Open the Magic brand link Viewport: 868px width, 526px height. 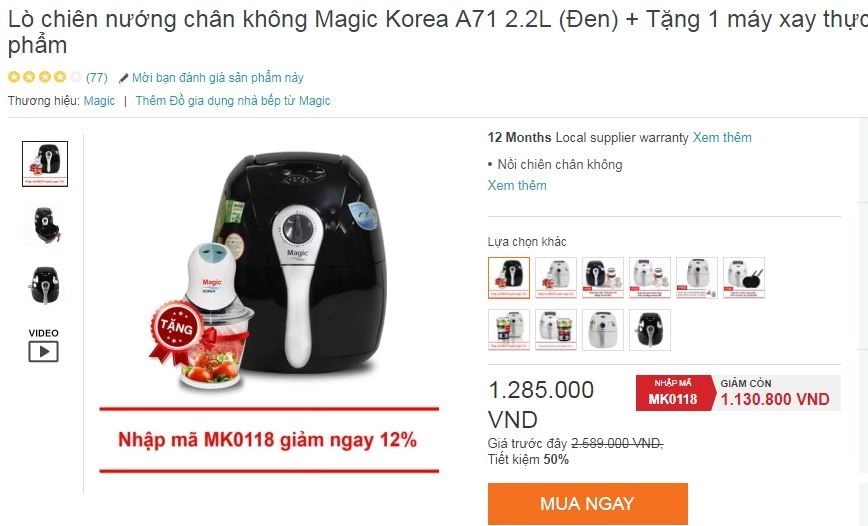99,101
